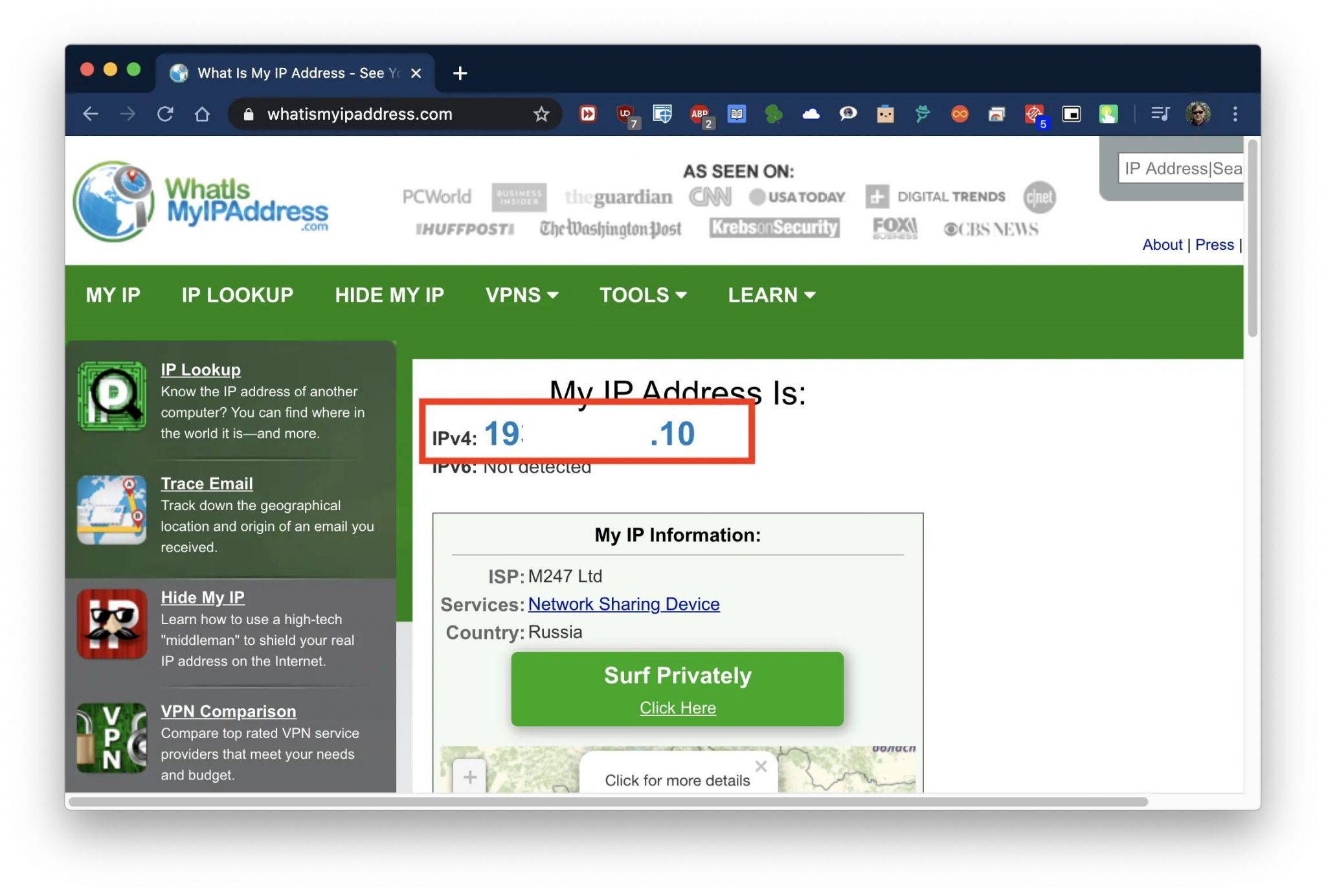Focus the IP Address search field
1326x896 pixels.
(x=1182, y=169)
